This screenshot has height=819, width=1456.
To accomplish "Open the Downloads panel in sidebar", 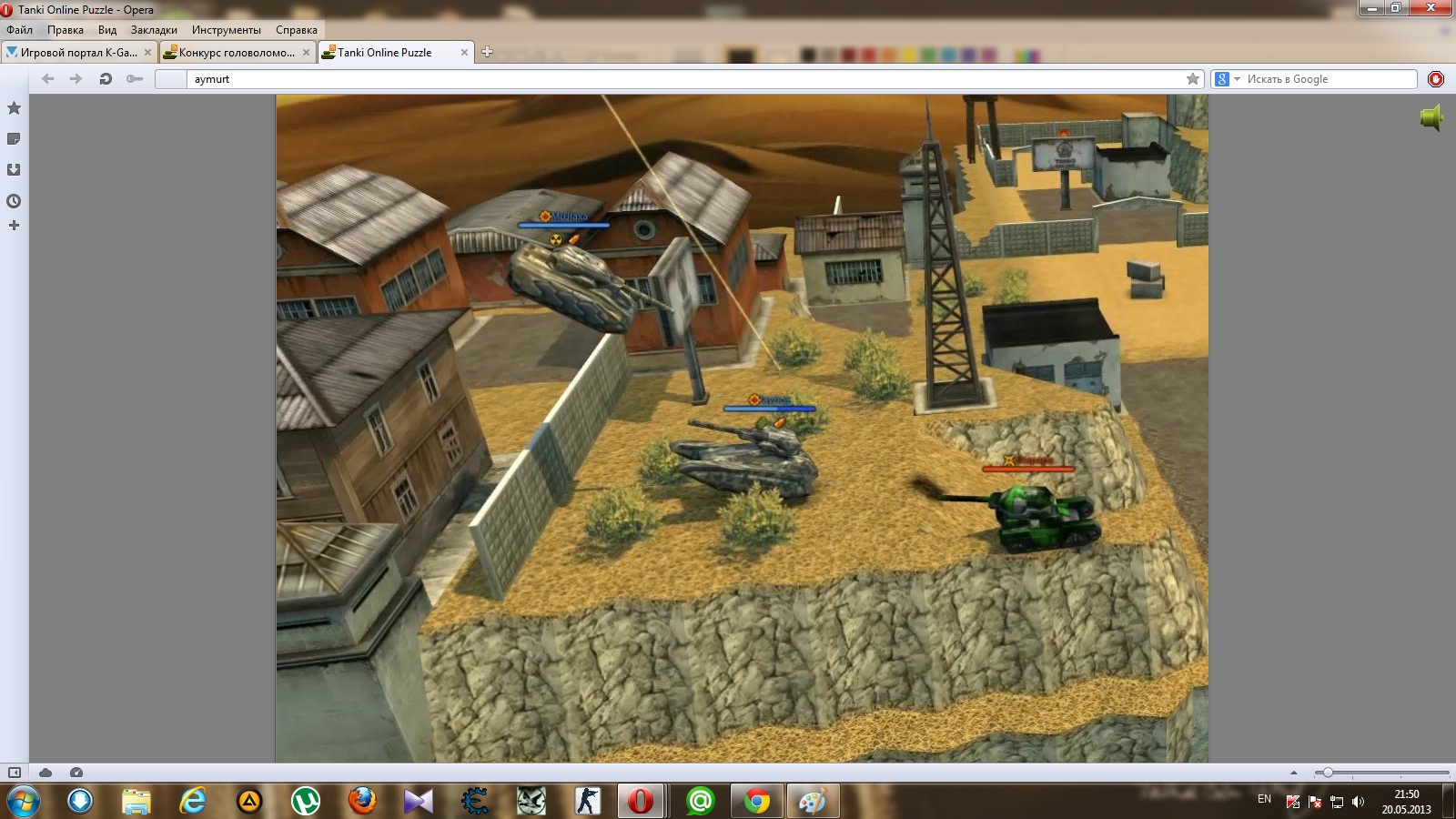I will click(14, 170).
